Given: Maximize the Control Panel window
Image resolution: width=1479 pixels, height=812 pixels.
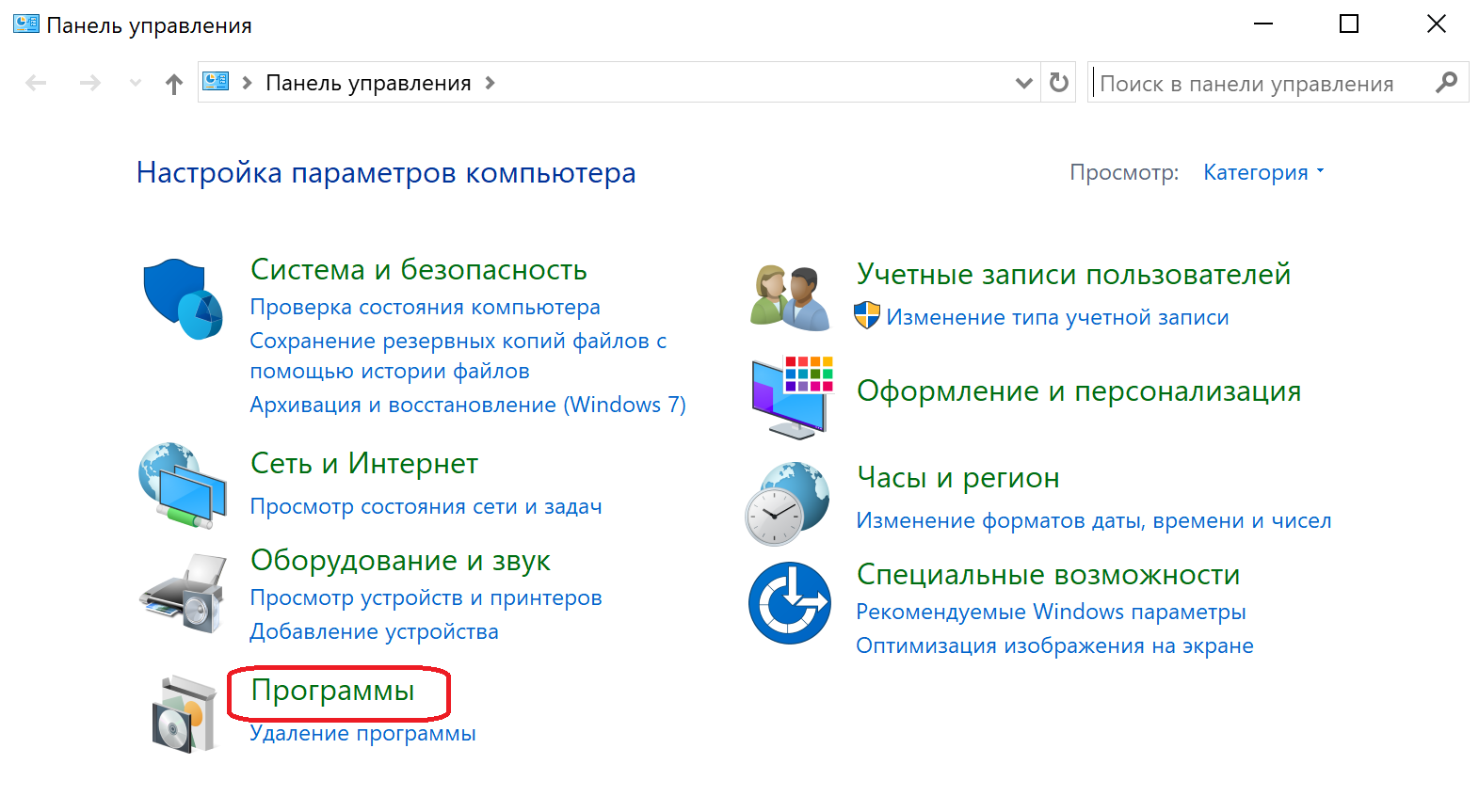Looking at the screenshot, I should [1349, 24].
